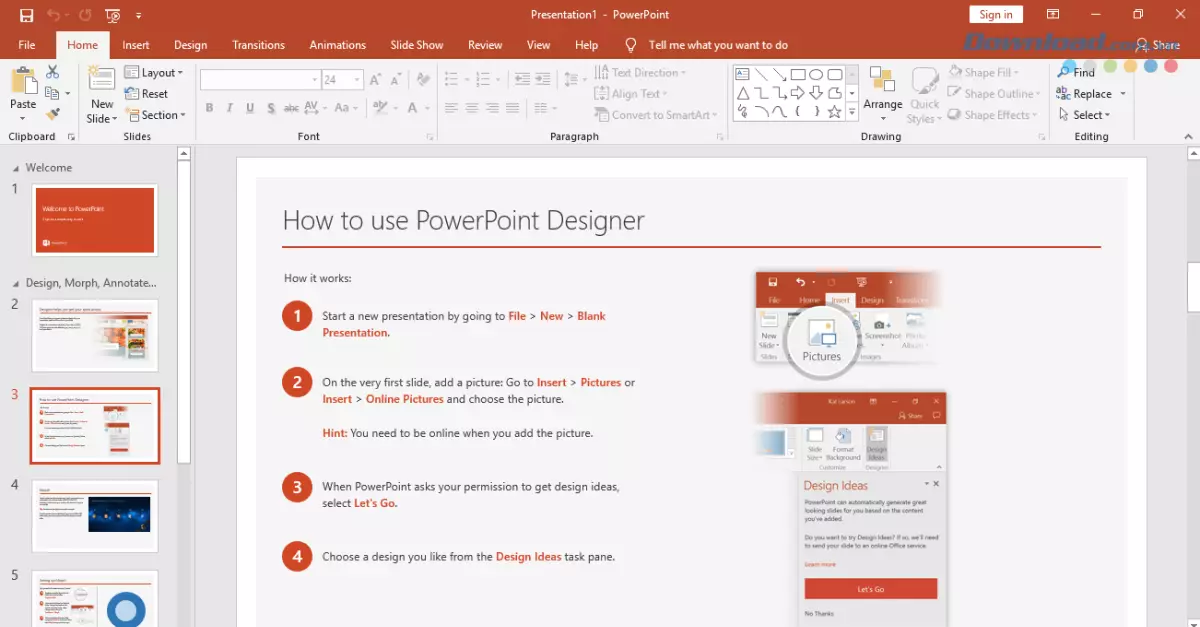Switch to the Review tab
The image size is (1200, 627).
(485, 45)
